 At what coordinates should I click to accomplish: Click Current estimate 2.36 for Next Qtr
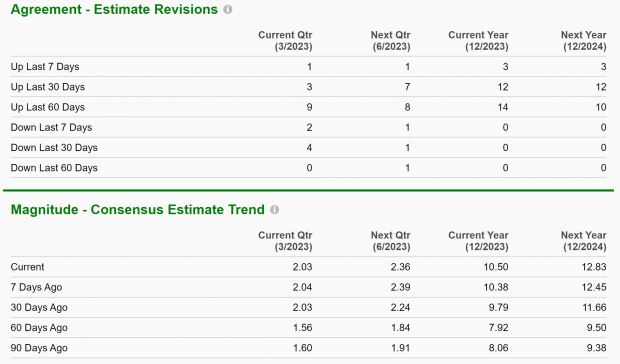(401, 267)
